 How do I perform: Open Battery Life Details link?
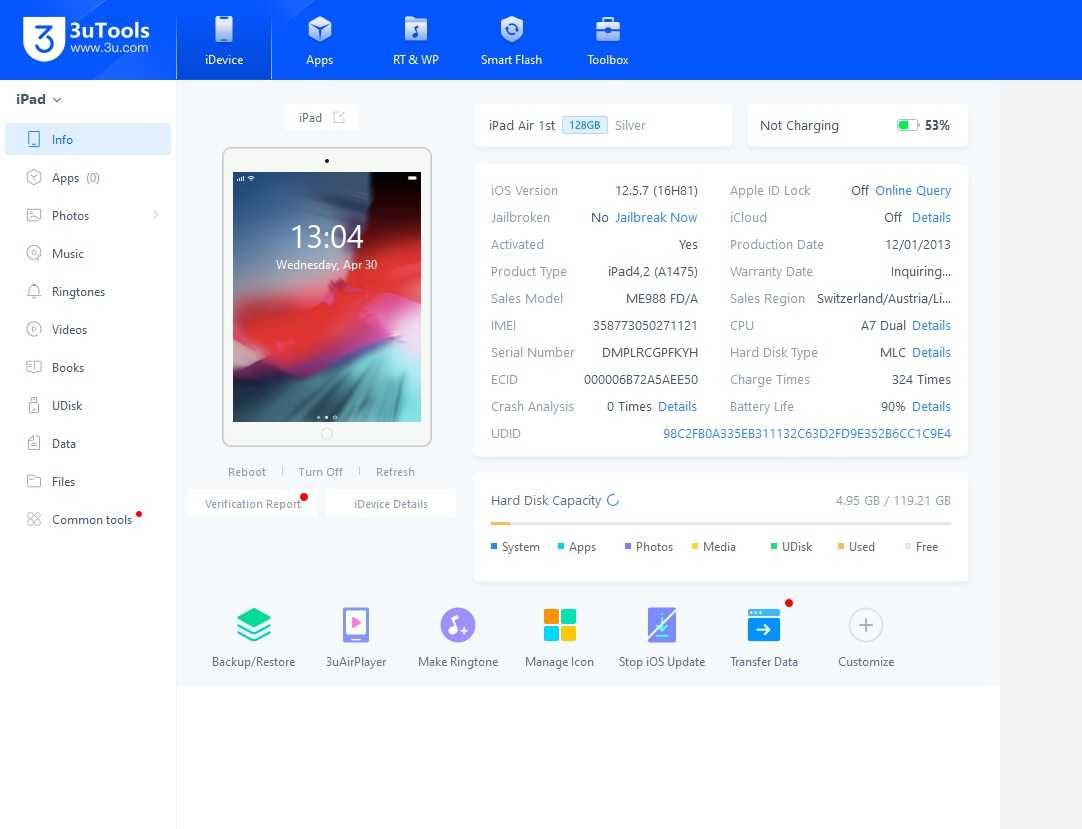point(931,407)
